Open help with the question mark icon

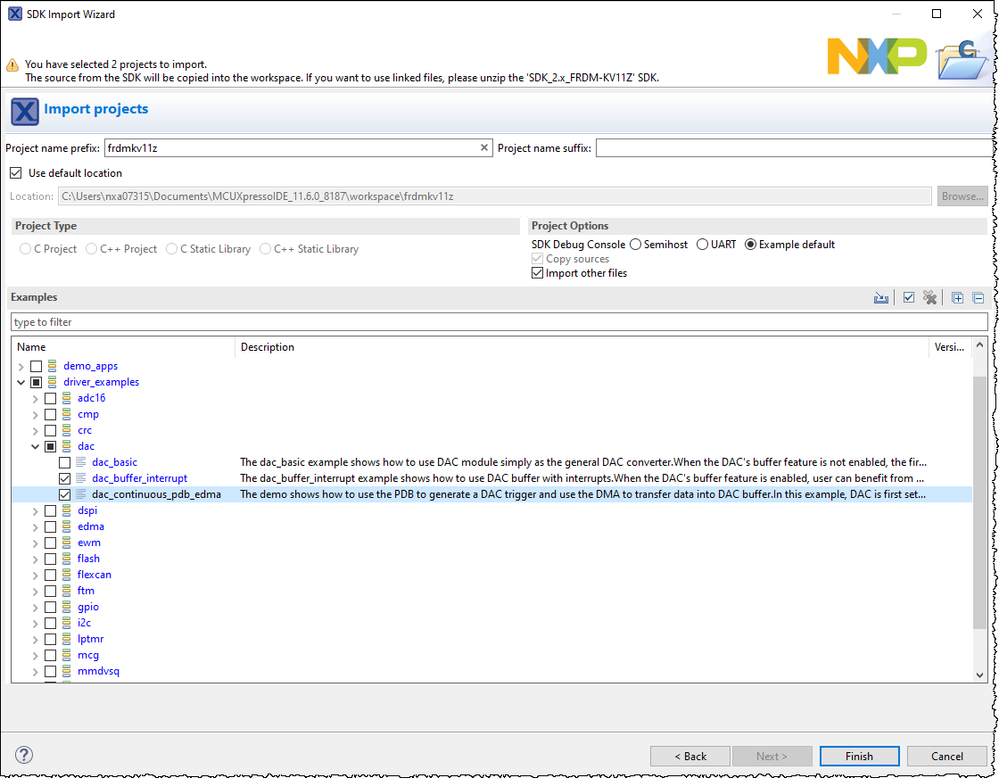coord(24,755)
